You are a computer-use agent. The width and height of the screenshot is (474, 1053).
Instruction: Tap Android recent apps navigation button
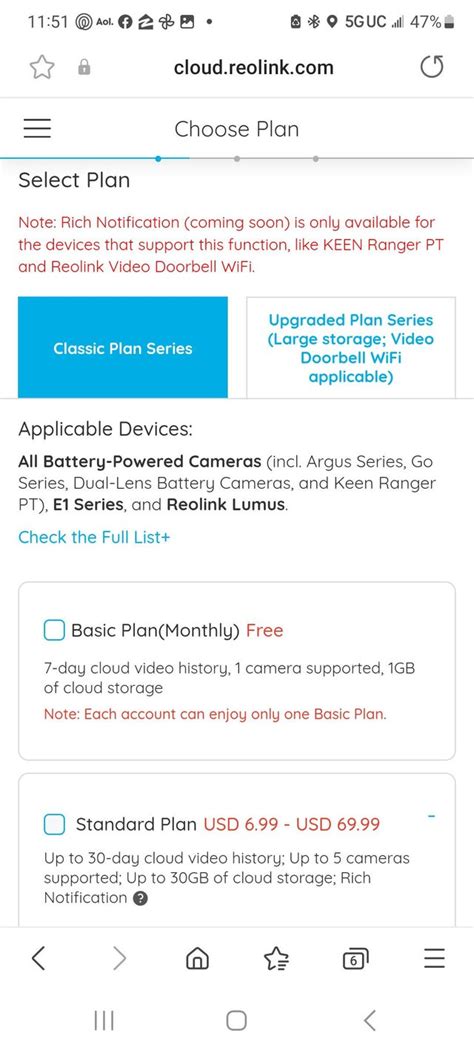click(x=104, y=1021)
